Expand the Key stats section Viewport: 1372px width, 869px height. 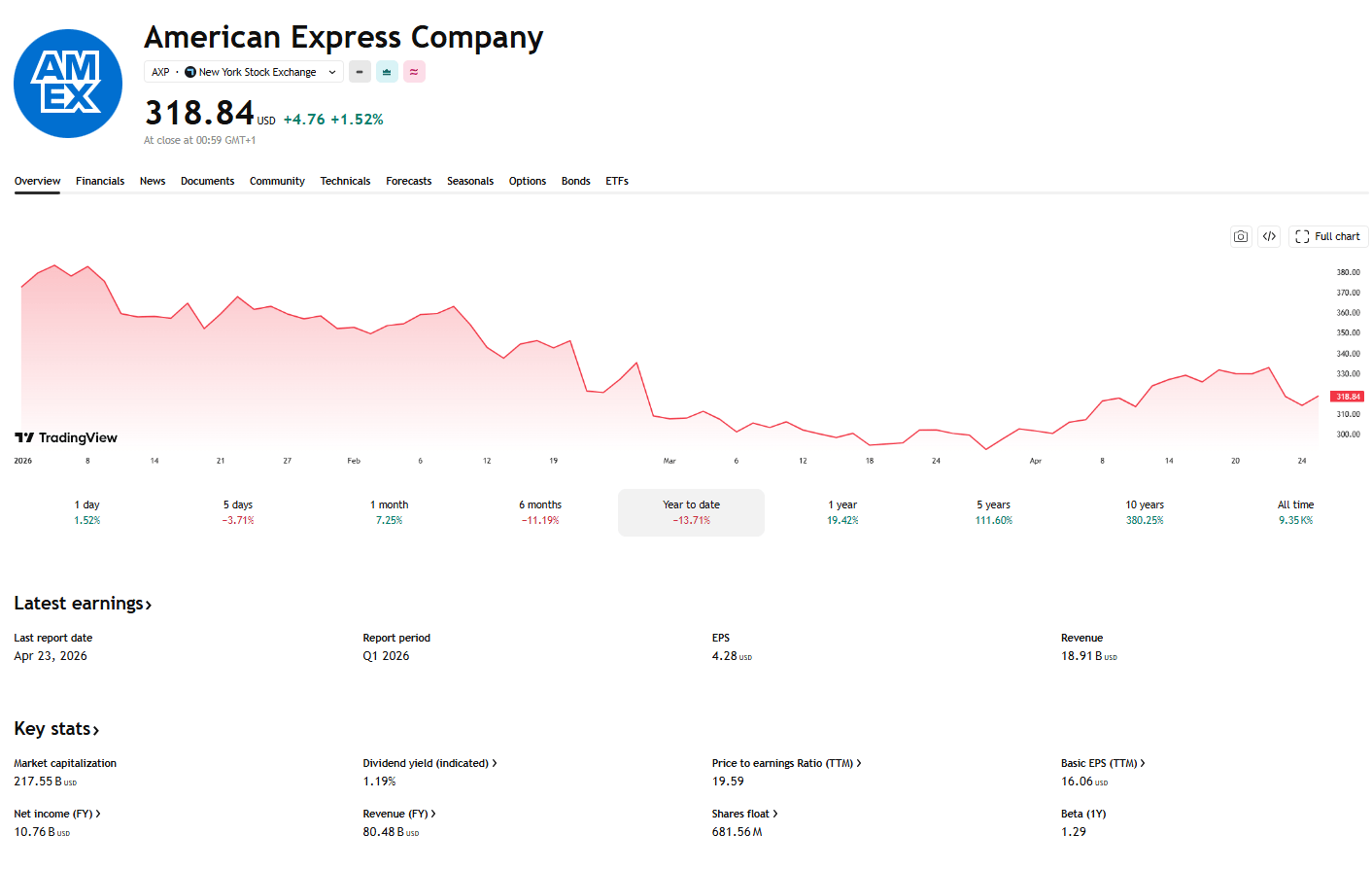pyautogui.click(x=56, y=729)
